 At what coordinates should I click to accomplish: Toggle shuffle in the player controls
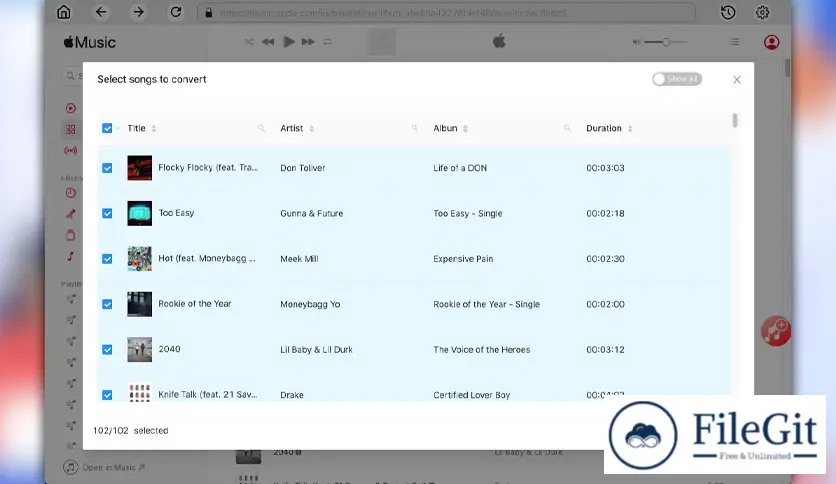coord(249,42)
